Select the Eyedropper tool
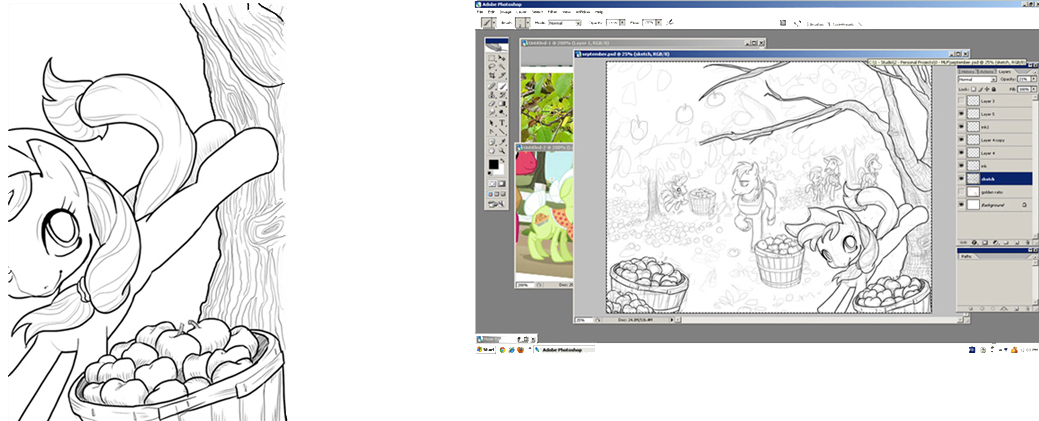The image size is (1039, 421). (502, 141)
